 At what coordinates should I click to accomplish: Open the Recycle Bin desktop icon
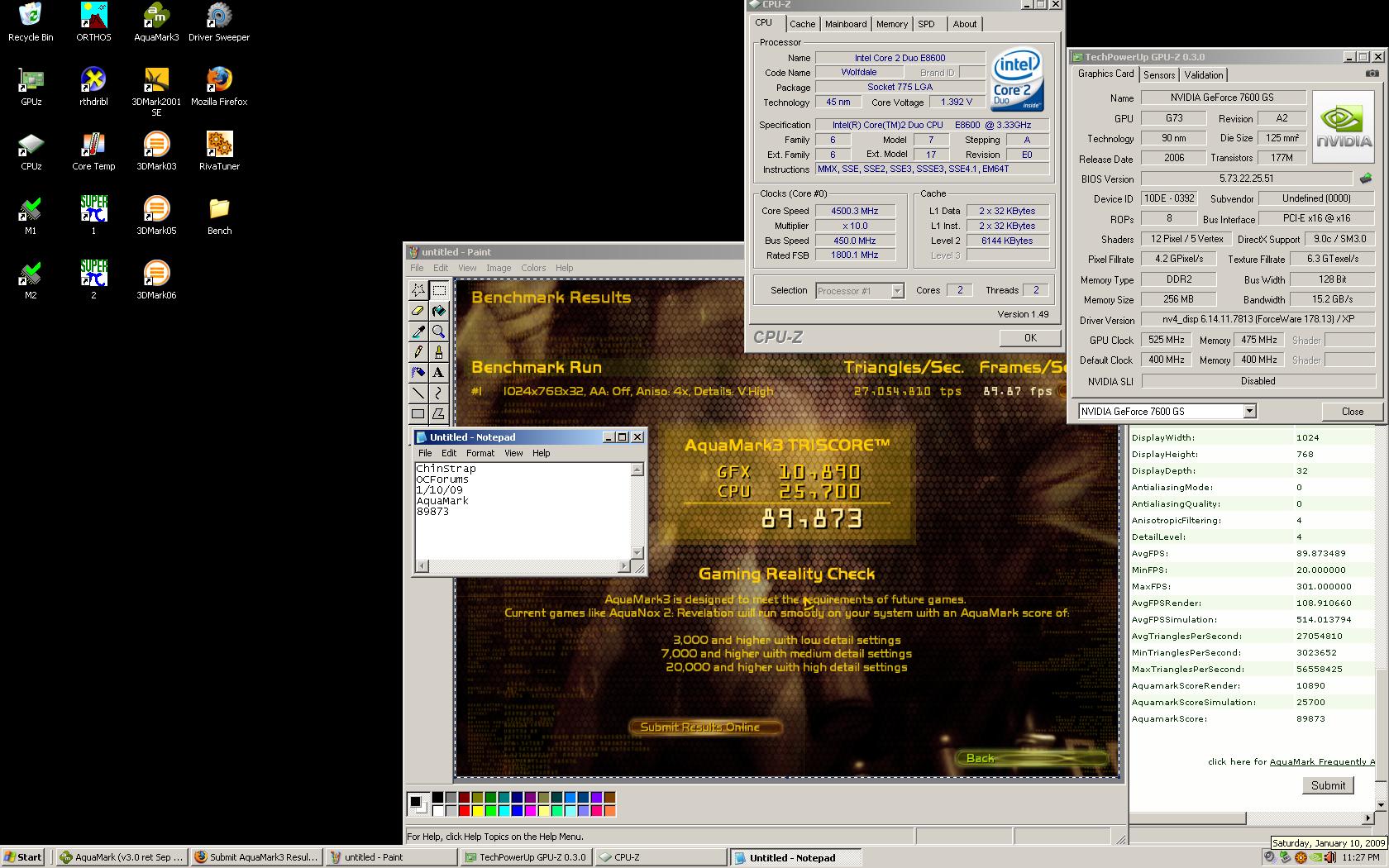pos(31,22)
